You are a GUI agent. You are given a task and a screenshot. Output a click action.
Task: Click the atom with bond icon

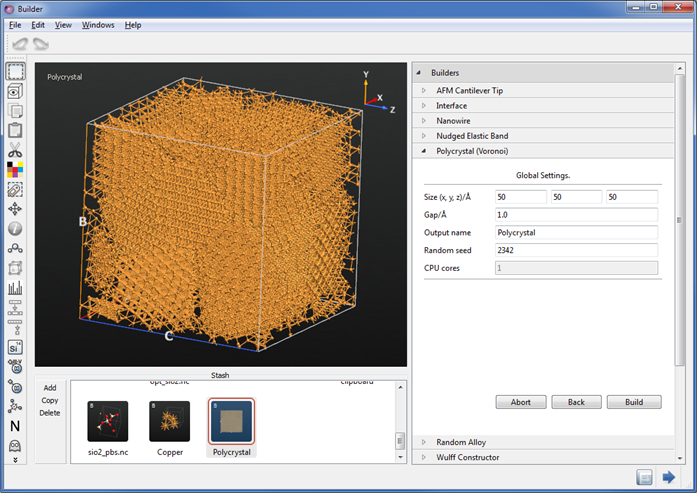[15, 386]
